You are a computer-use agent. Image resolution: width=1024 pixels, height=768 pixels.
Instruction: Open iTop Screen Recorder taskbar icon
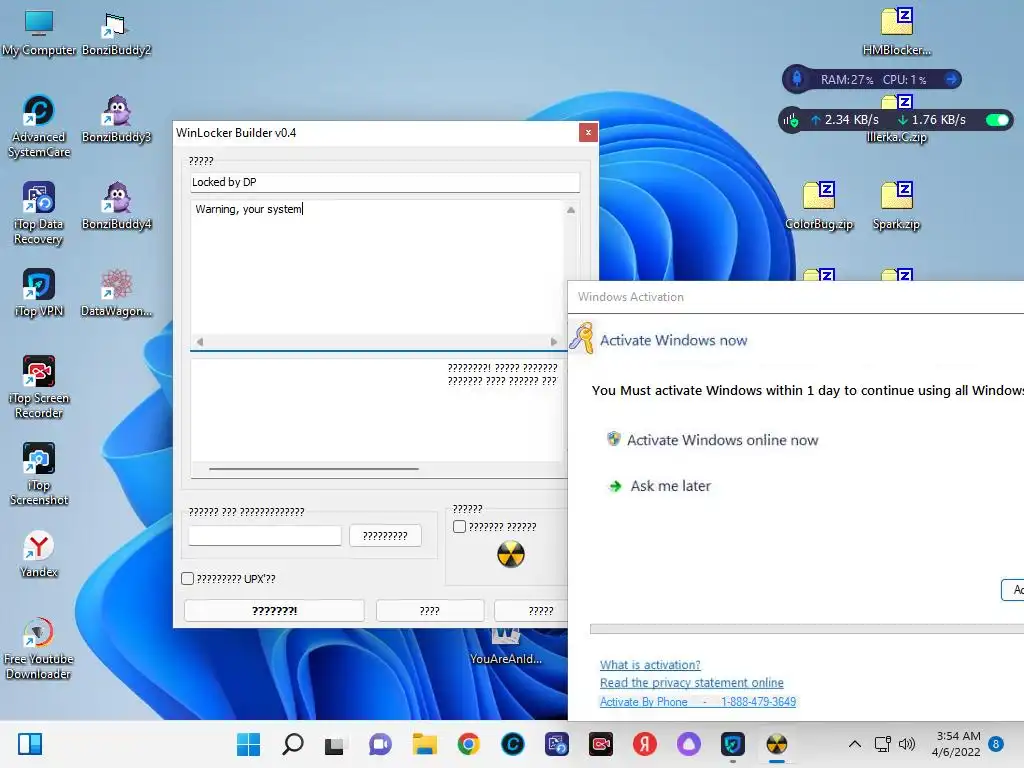(601, 744)
